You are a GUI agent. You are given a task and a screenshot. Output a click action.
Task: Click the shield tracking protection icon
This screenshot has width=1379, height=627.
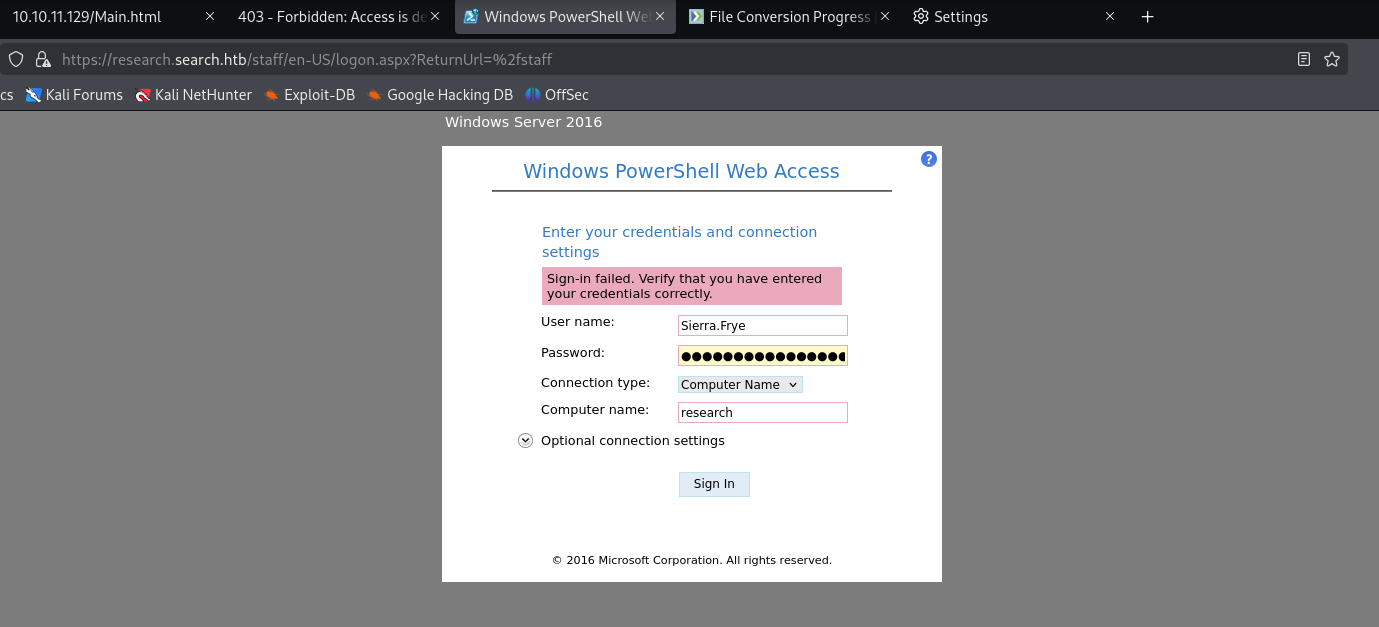pos(16,59)
